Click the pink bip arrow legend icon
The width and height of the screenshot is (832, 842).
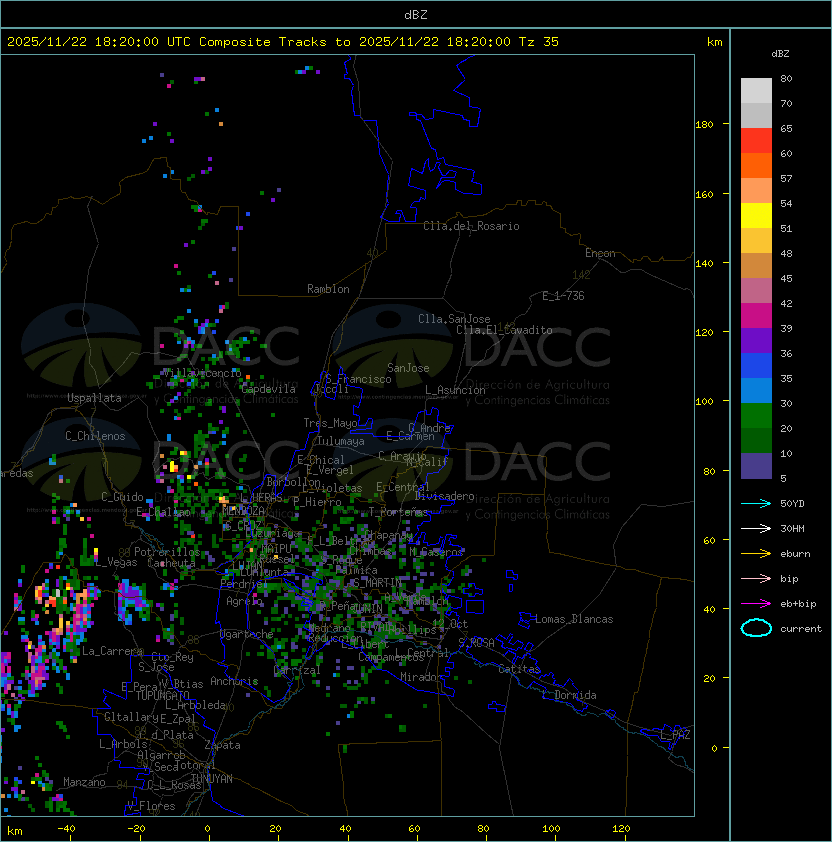tap(756, 578)
